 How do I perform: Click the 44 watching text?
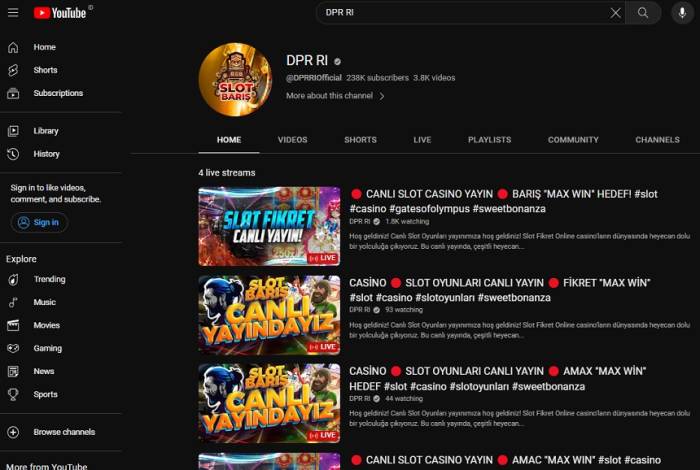coord(404,399)
